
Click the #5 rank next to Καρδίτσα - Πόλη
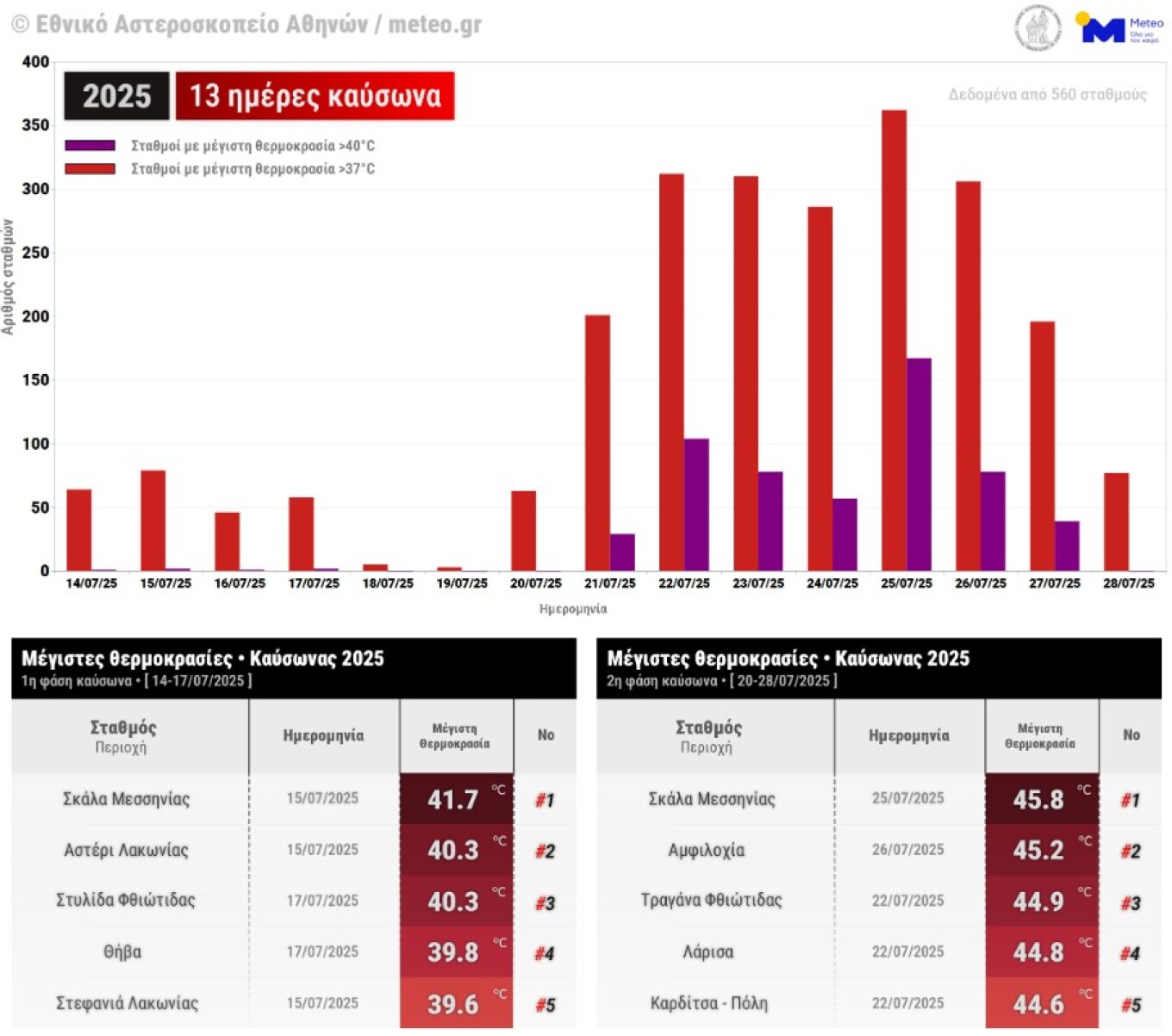pos(1131,1005)
